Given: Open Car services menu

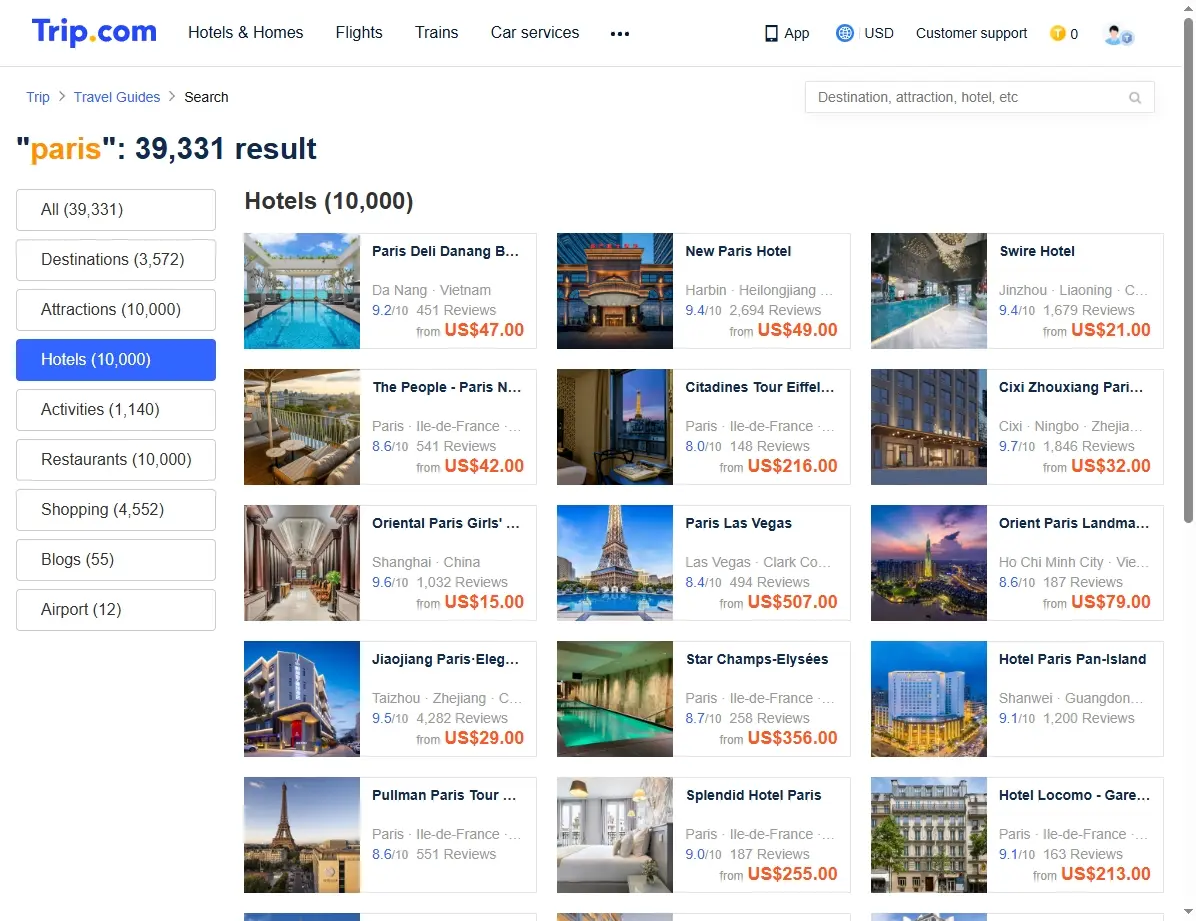Looking at the screenshot, I should pyautogui.click(x=535, y=33).
